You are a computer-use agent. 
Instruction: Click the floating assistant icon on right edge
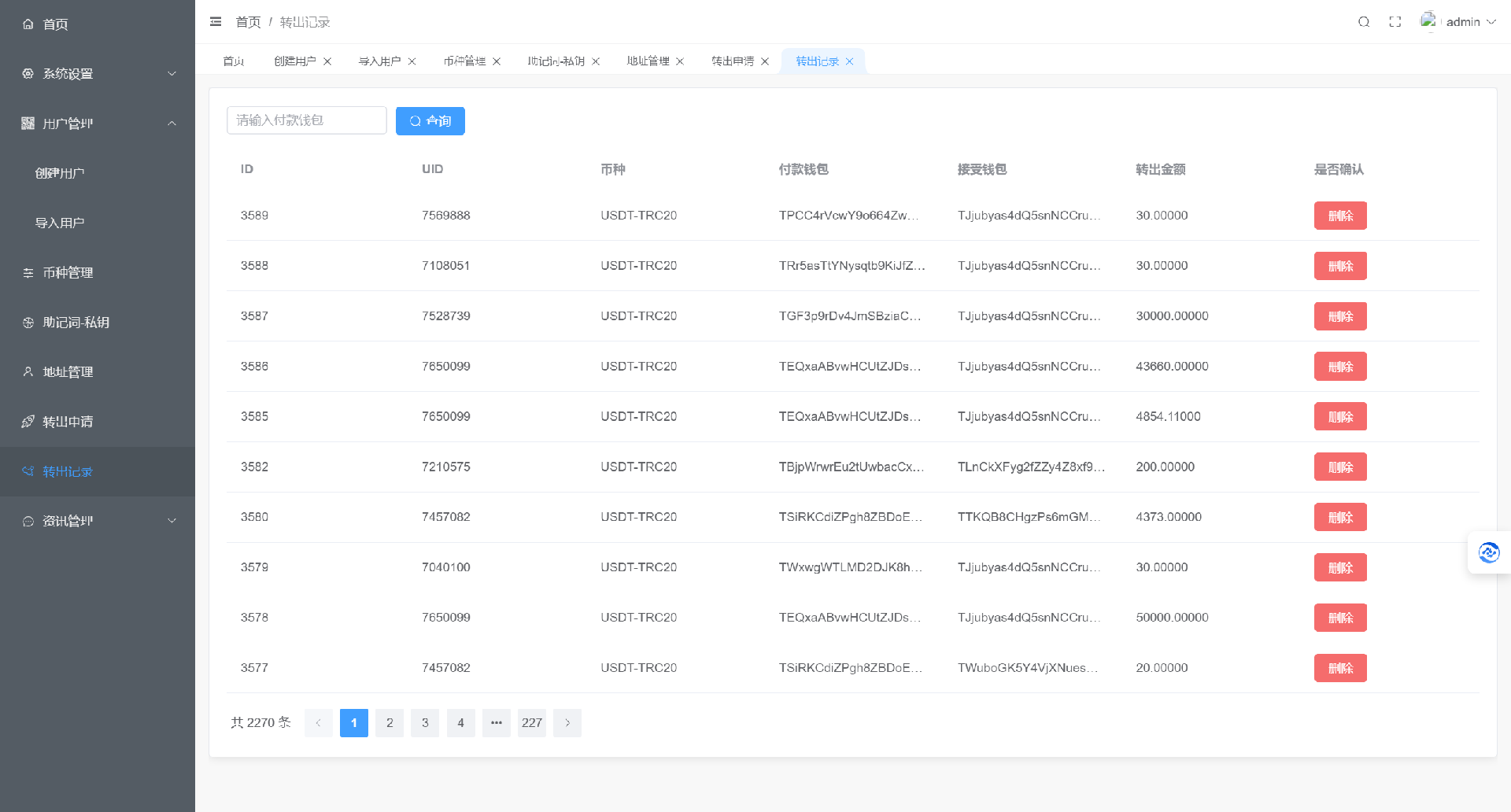tap(1489, 552)
